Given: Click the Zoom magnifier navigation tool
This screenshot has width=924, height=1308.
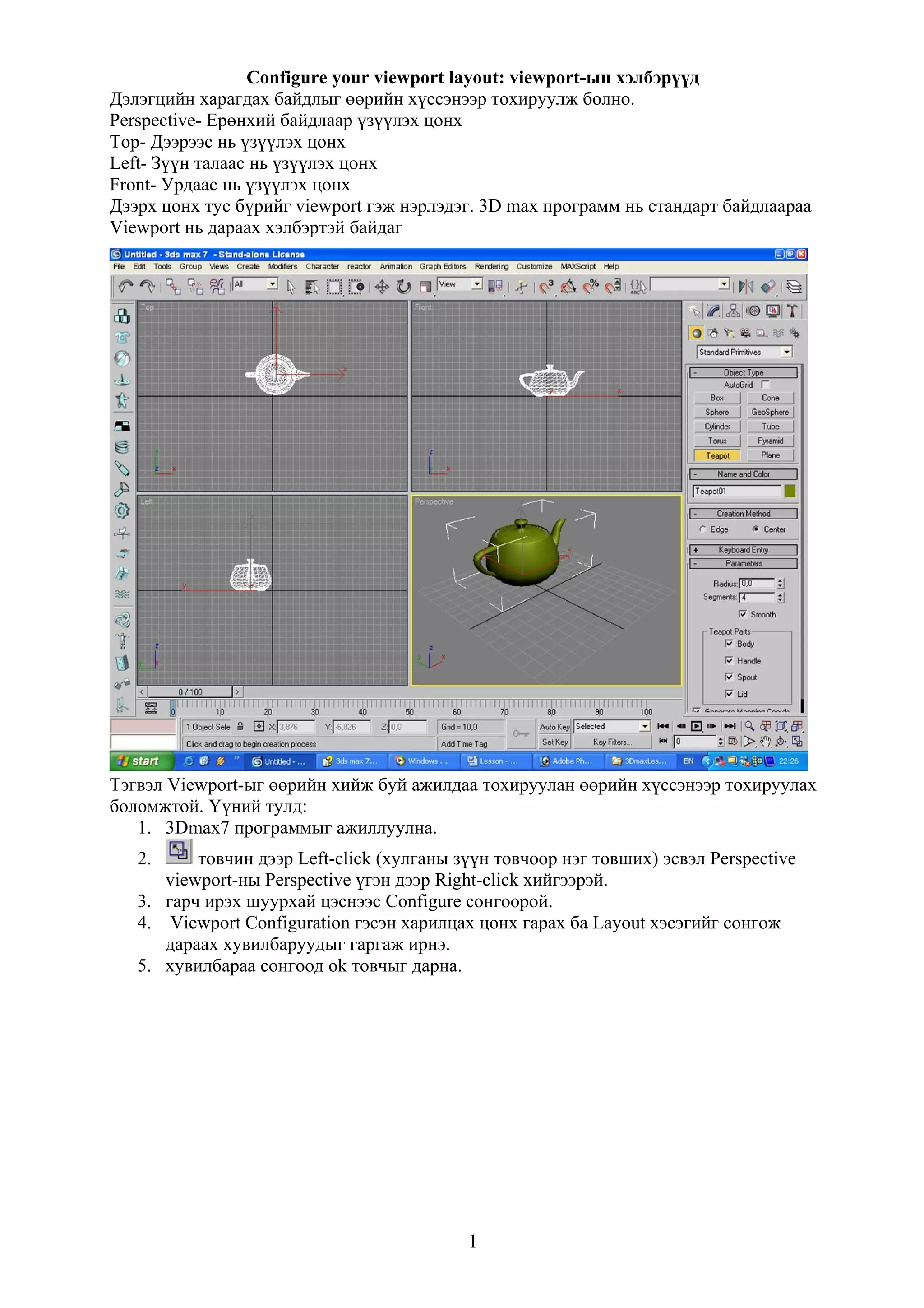Looking at the screenshot, I should click(x=749, y=726).
